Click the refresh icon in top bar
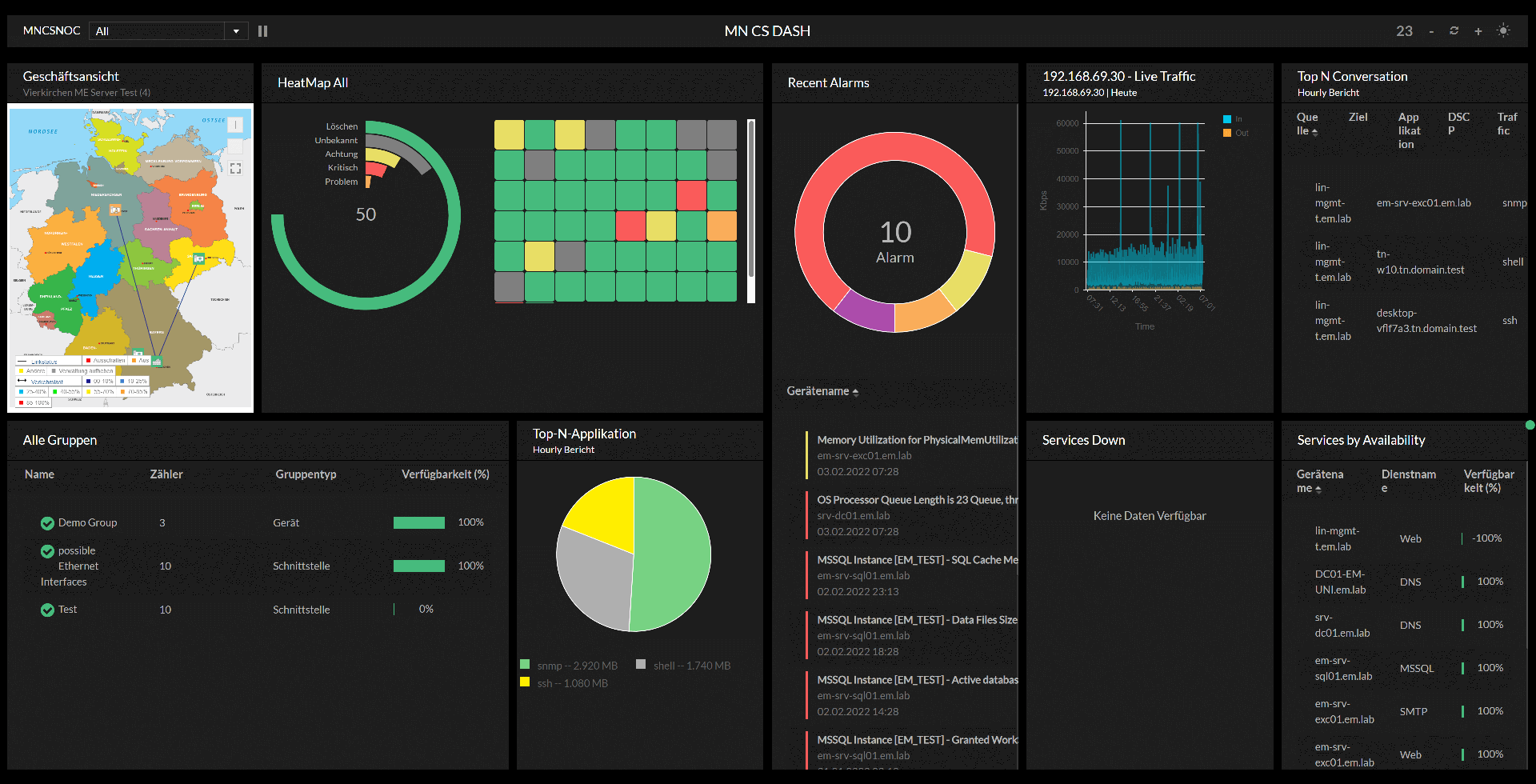The height and width of the screenshot is (784, 1536). (x=1454, y=31)
